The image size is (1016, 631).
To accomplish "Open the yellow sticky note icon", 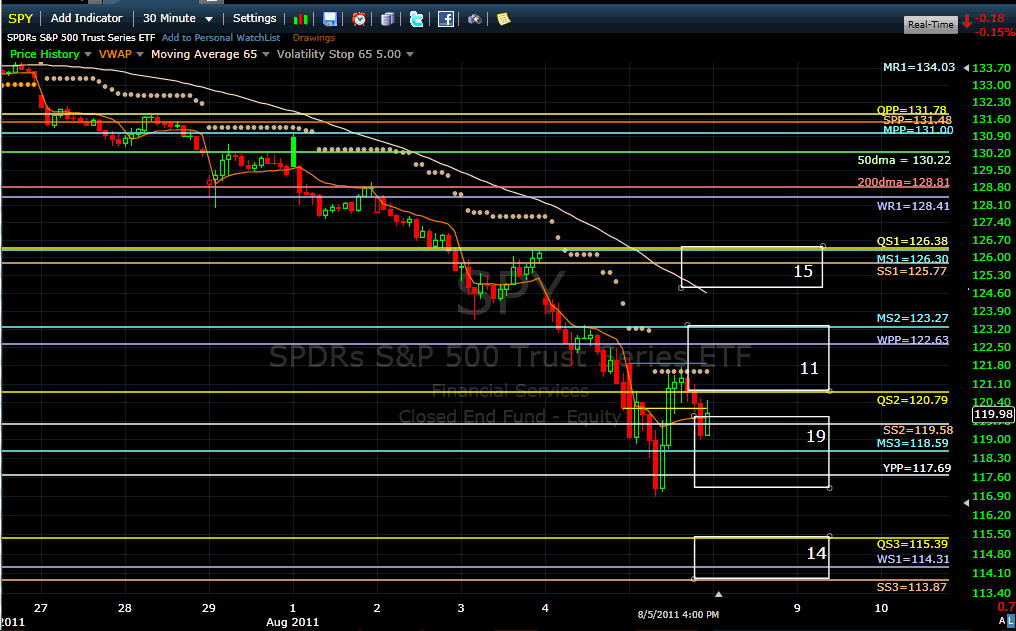I will point(503,19).
